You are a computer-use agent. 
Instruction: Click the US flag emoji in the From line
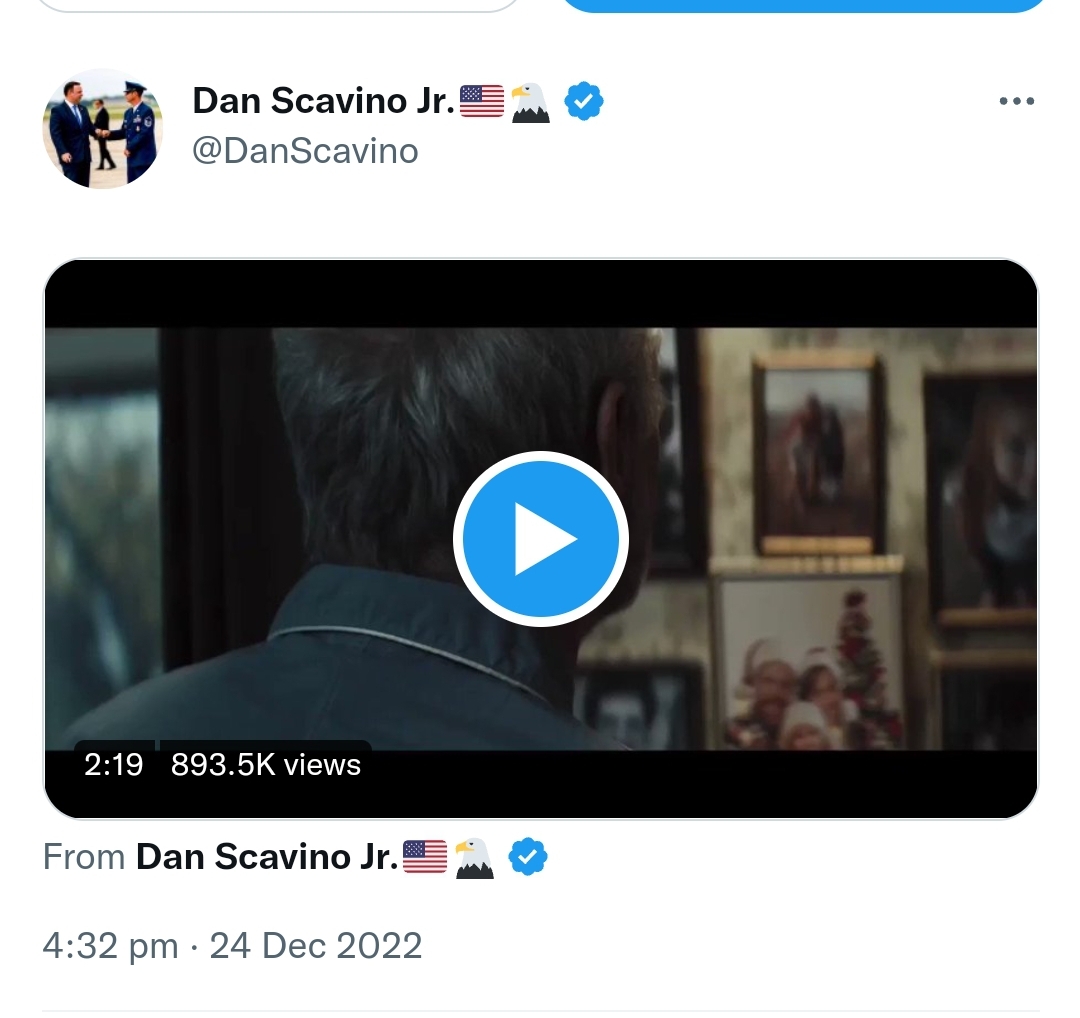425,857
